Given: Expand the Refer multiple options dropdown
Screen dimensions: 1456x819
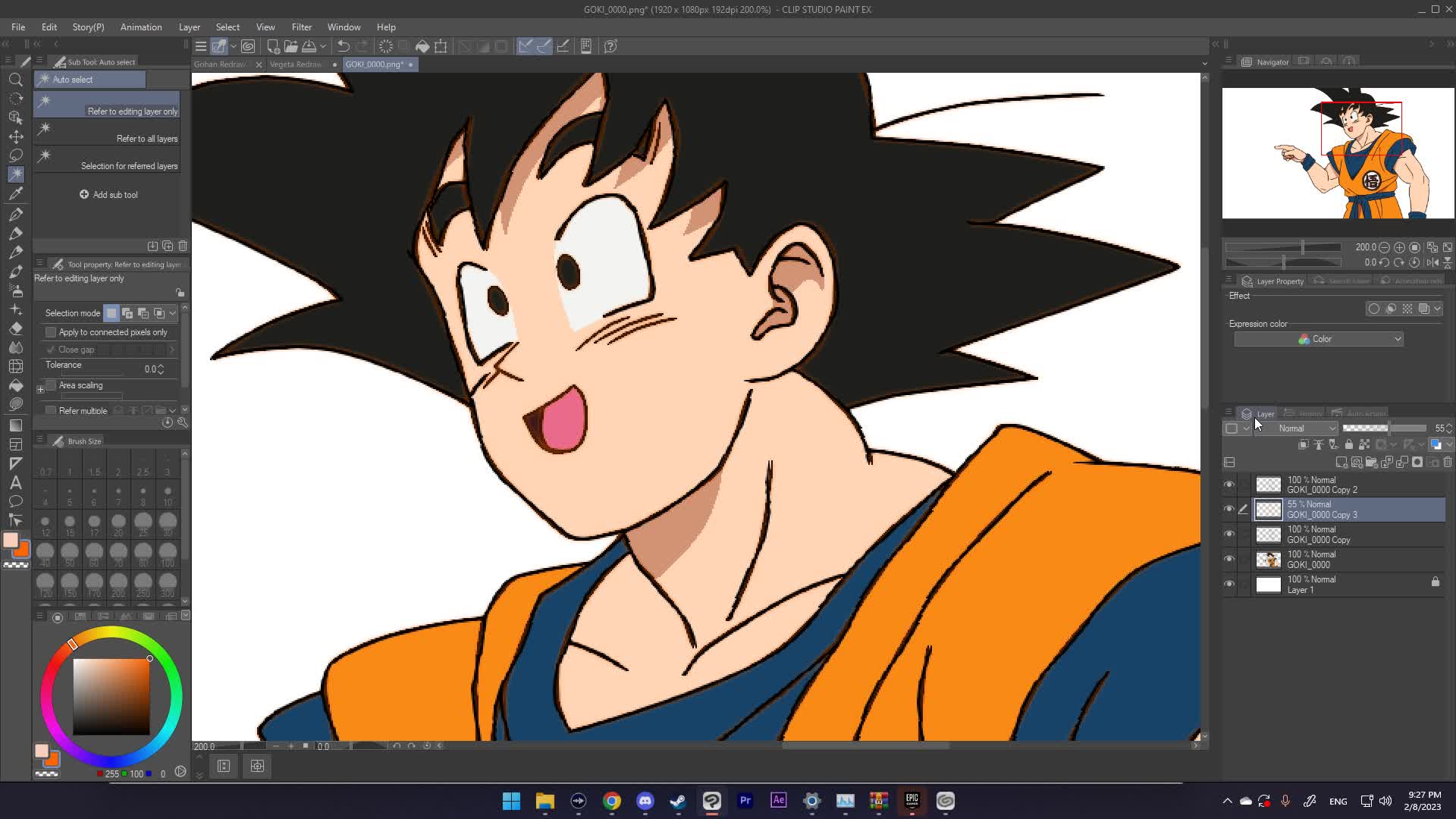Looking at the screenshot, I should [x=173, y=410].
